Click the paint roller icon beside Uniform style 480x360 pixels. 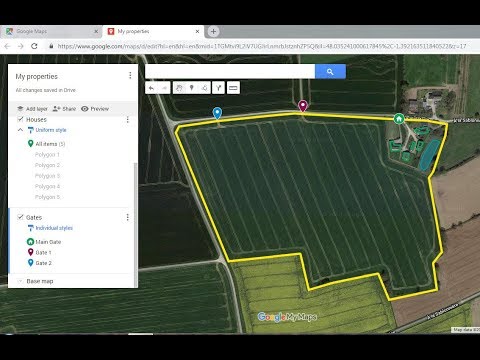click(x=31, y=130)
